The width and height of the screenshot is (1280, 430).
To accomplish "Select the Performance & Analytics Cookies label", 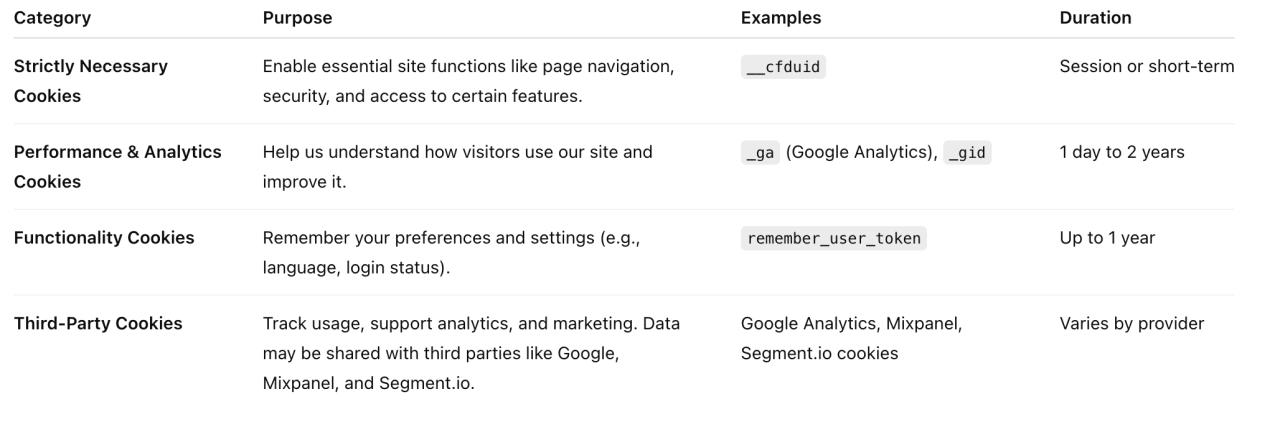I will point(118,167).
